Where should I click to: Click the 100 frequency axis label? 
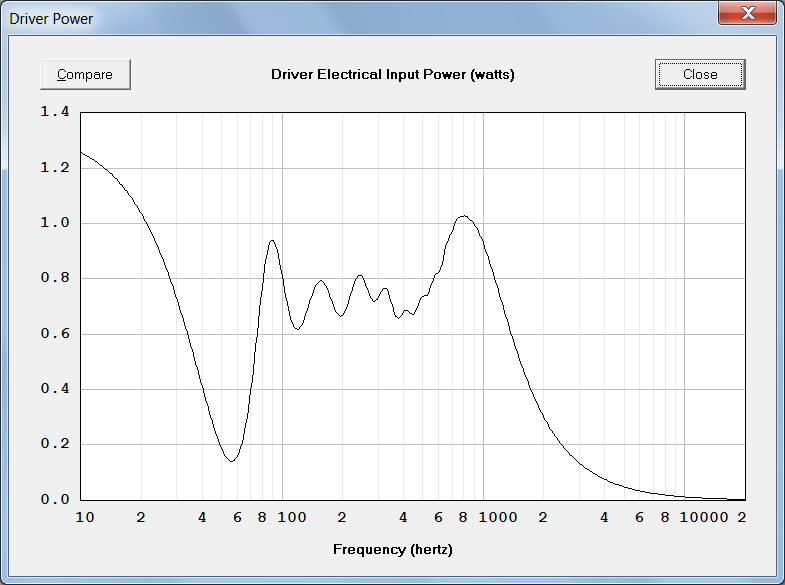[x=292, y=517]
